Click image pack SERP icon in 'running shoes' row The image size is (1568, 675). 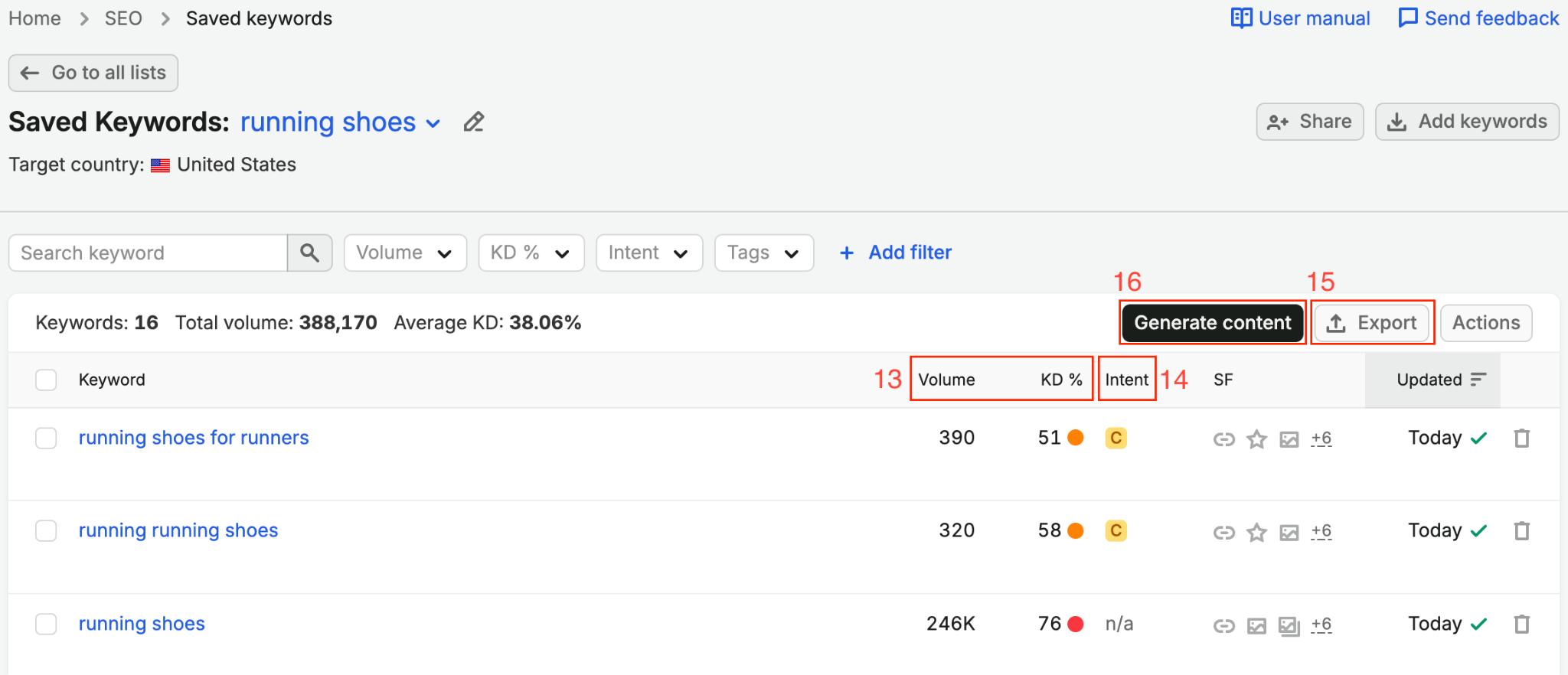coord(1289,626)
